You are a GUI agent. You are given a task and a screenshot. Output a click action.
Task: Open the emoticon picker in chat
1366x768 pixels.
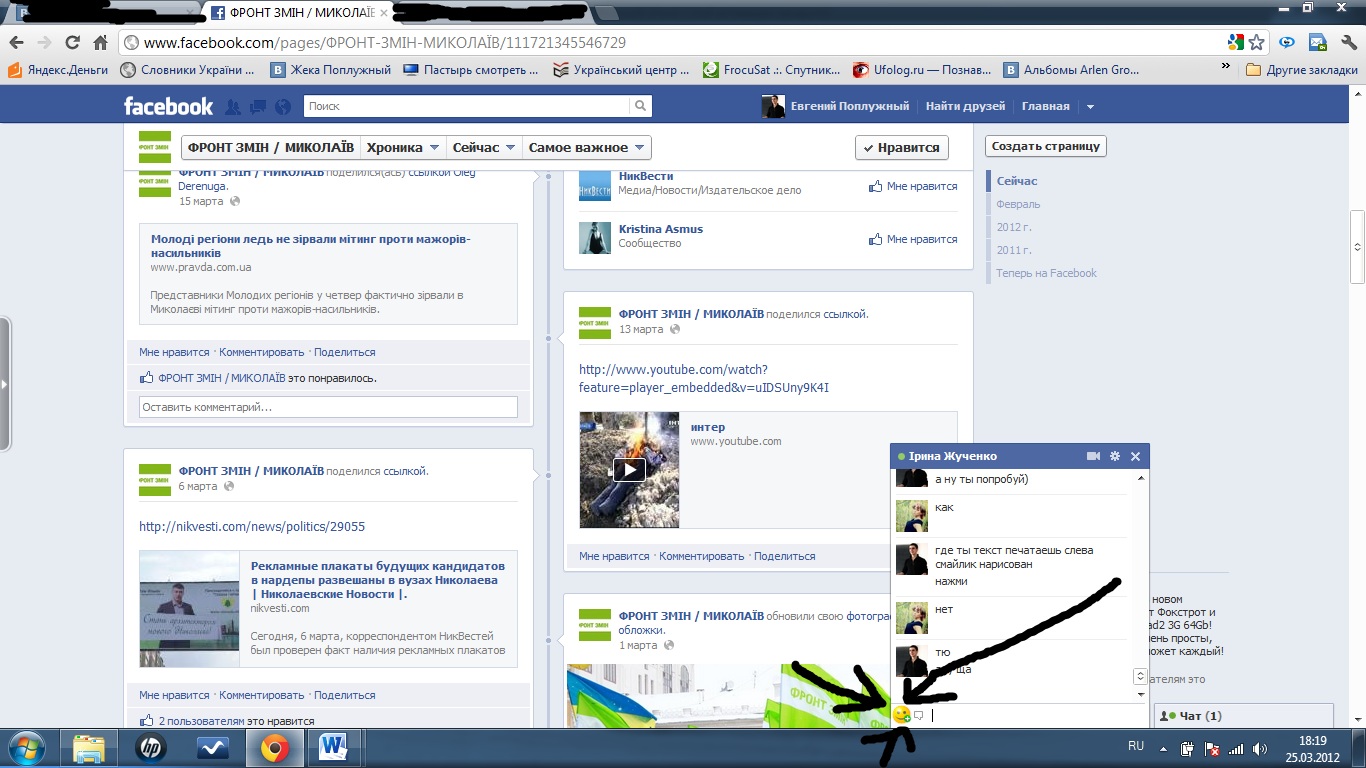(x=902, y=715)
